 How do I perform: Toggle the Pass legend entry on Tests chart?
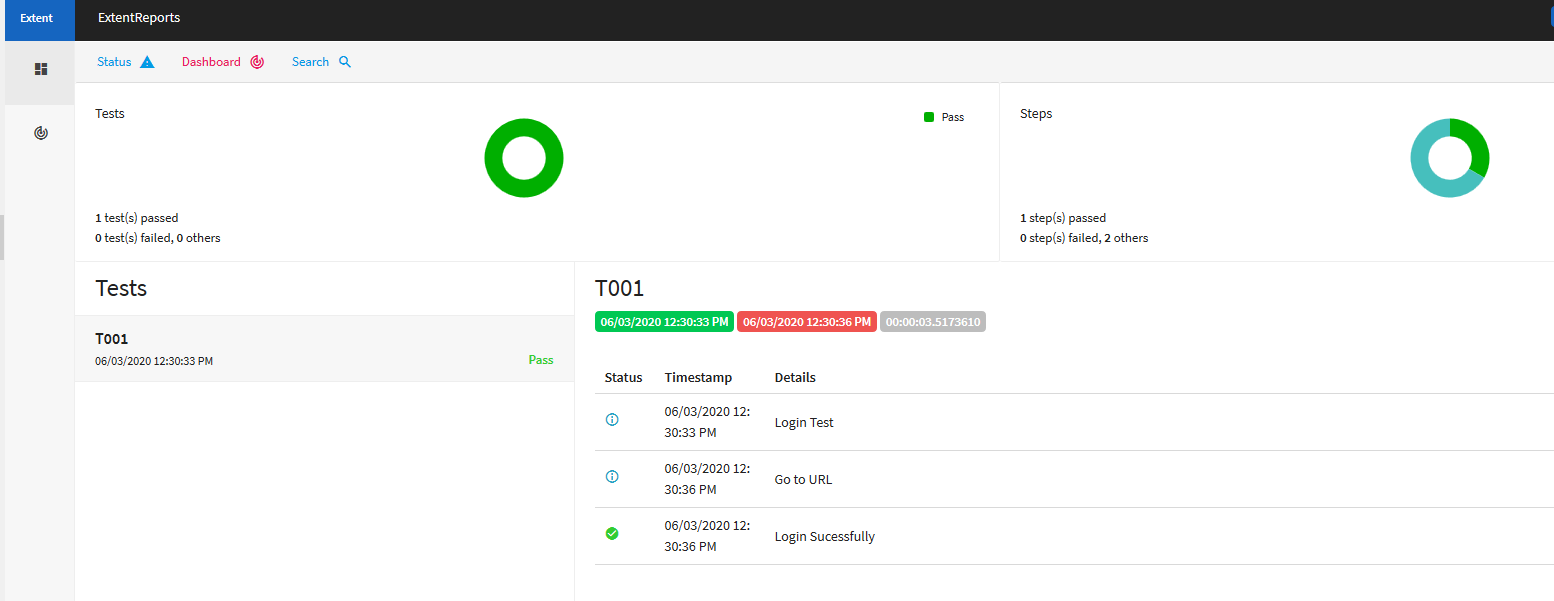tap(944, 117)
